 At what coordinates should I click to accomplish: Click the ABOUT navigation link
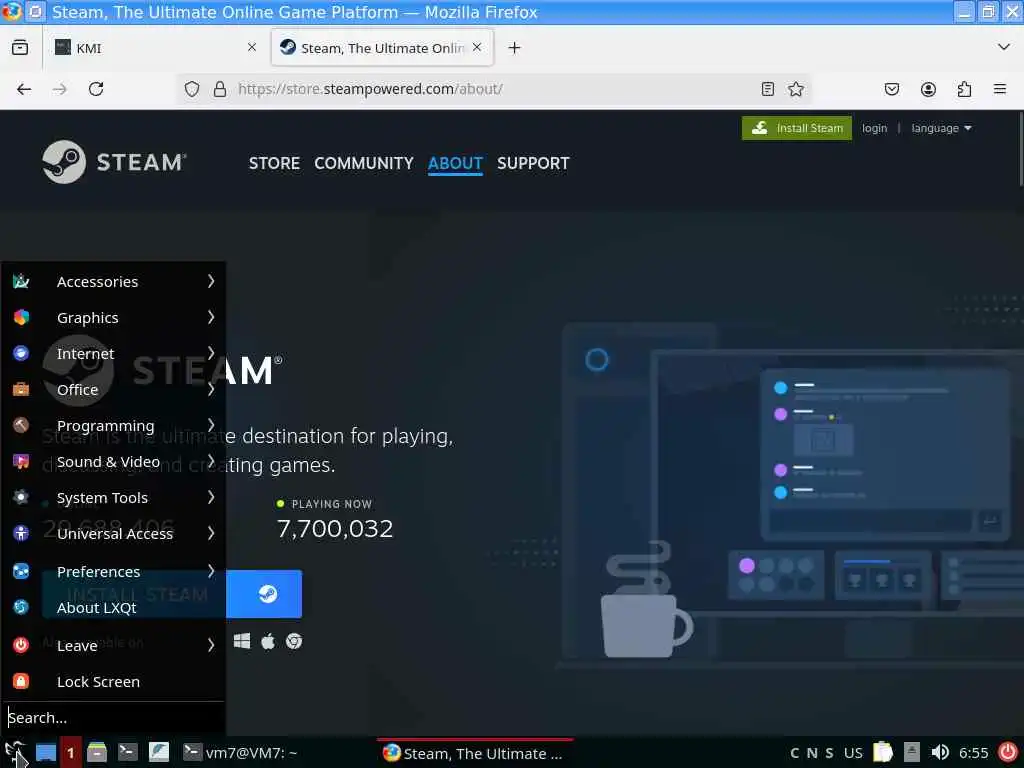pyautogui.click(x=455, y=163)
